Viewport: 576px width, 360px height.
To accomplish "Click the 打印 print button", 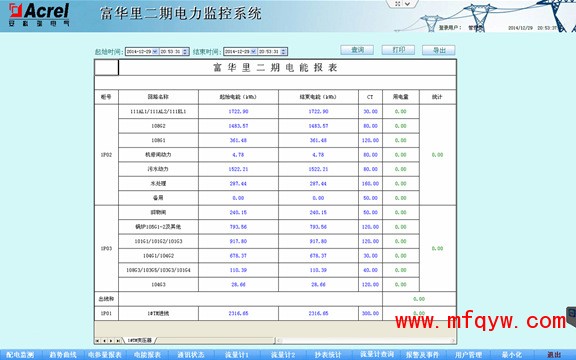I will pos(398,50).
